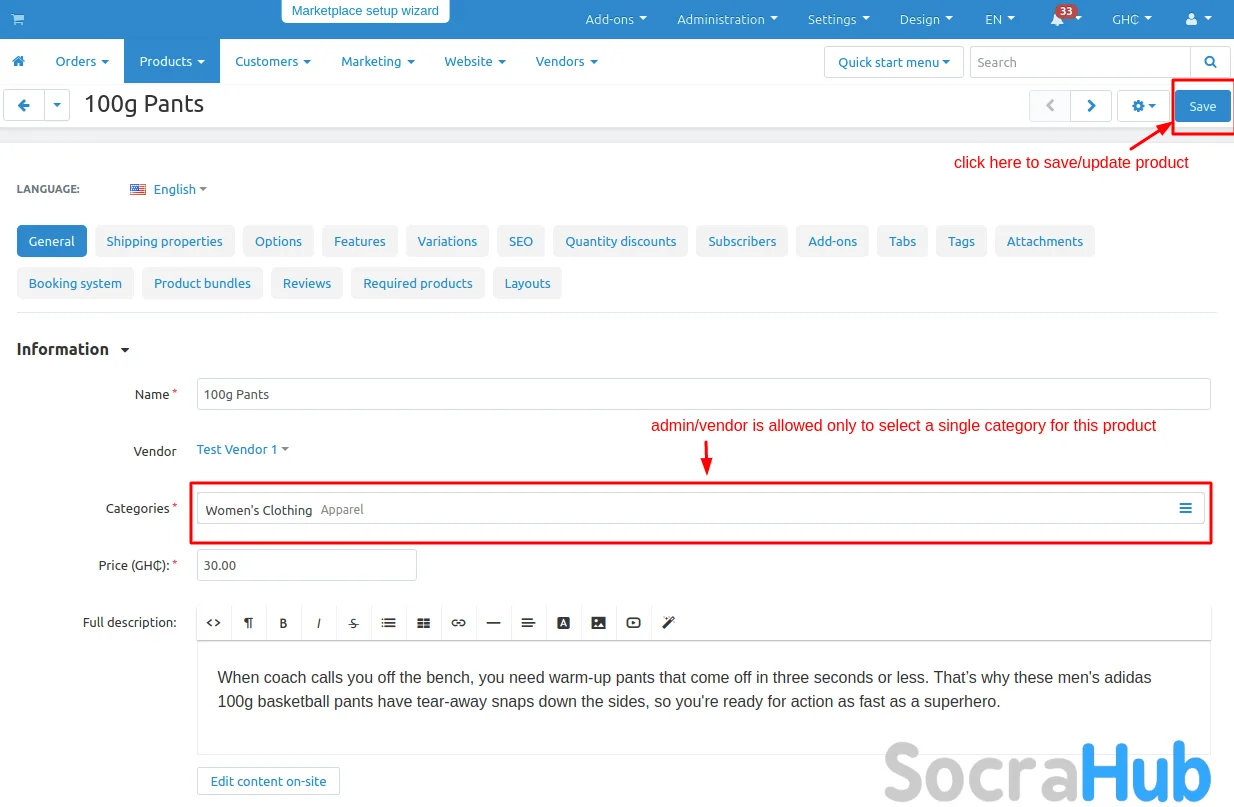
Task: Insert a link in description editor
Action: [x=458, y=623]
